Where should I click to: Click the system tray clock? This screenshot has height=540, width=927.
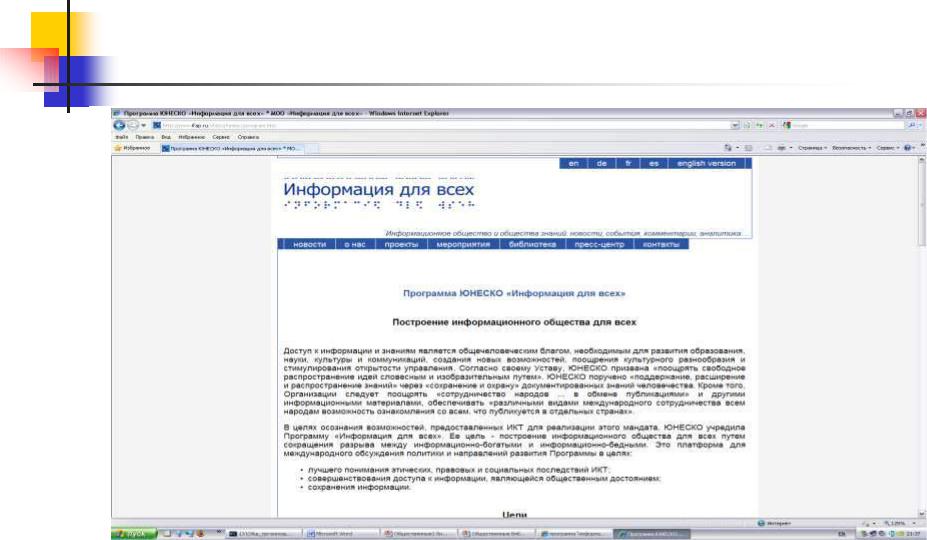[915, 534]
